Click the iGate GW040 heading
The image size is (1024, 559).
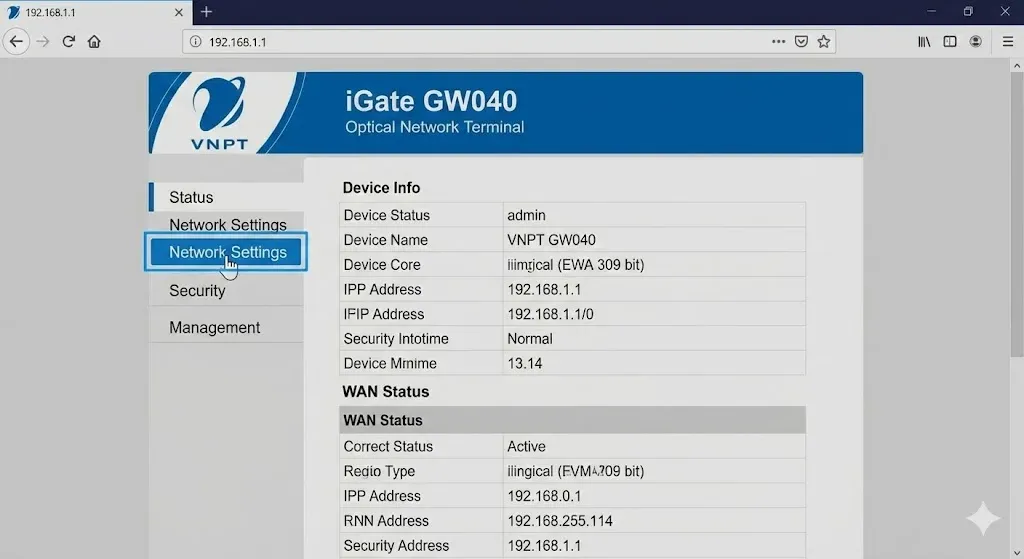(x=431, y=101)
